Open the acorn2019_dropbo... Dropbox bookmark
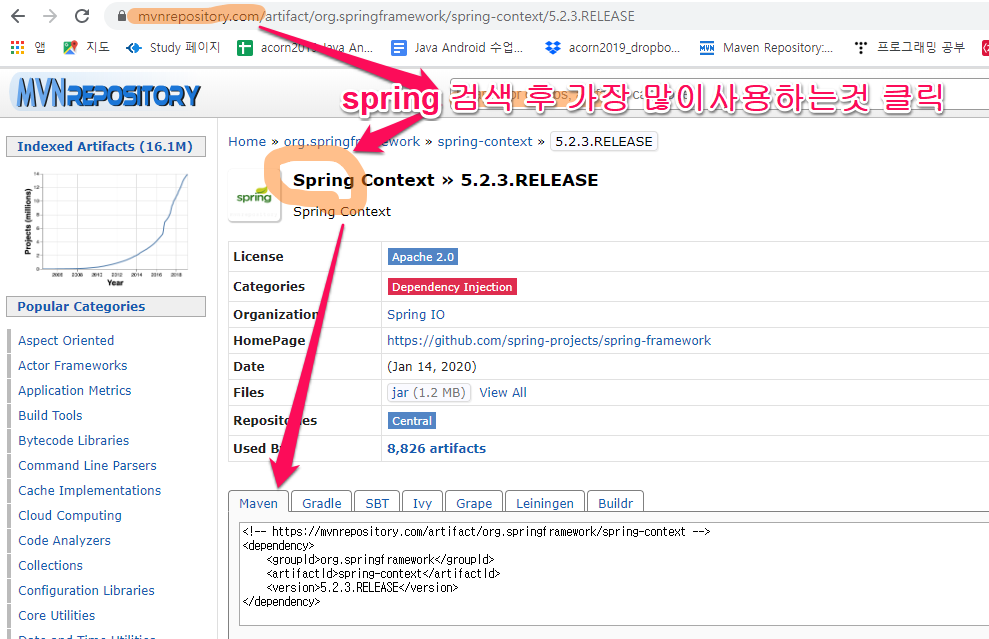This screenshot has height=639, width=989. click(612, 47)
